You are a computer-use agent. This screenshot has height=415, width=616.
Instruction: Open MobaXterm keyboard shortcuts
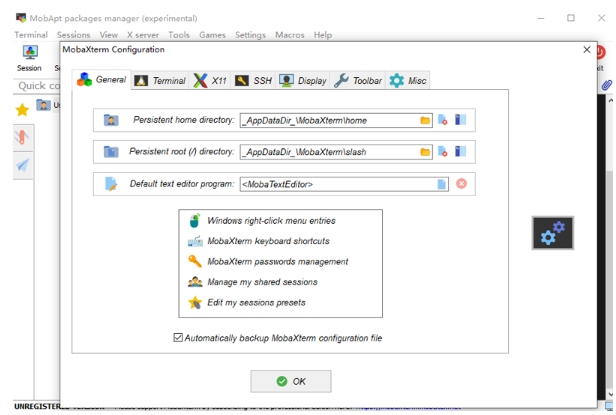coord(268,241)
